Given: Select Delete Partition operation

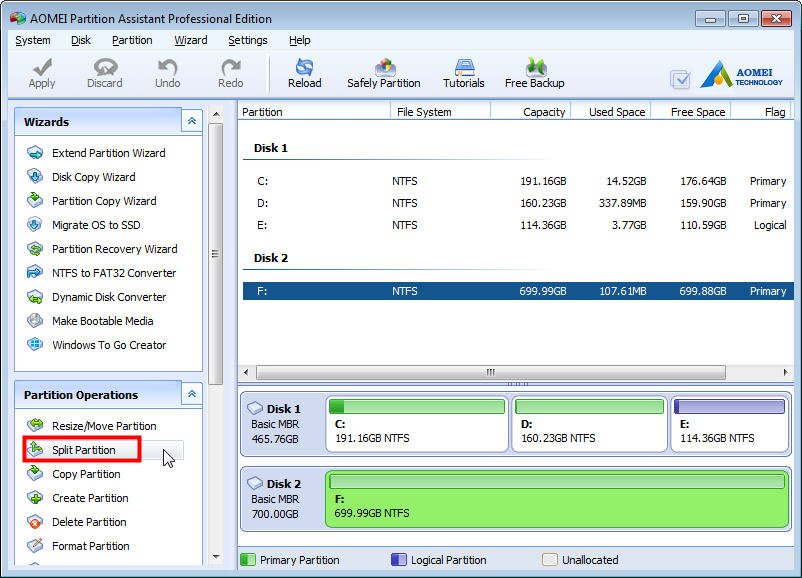Looking at the screenshot, I should click(89, 522).
